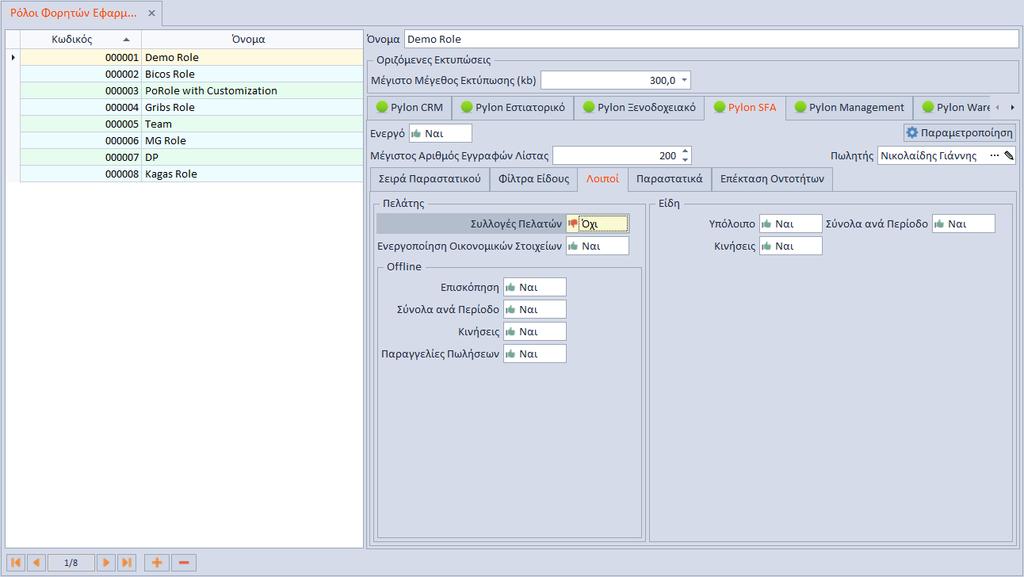Screen dimensions: 1024x577
Task: Open Μέγιστο Μέγεθος Εκτύπωσης dropdown arrow
Action: 684,80
